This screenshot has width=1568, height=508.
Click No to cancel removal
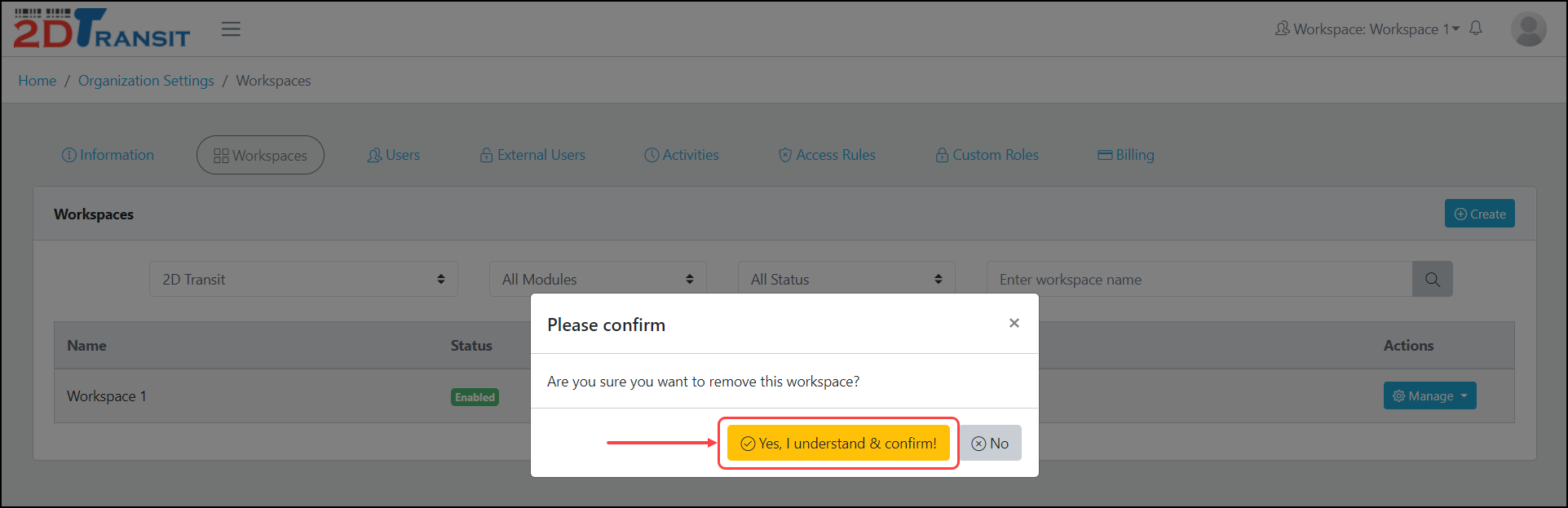coord(990,444)
